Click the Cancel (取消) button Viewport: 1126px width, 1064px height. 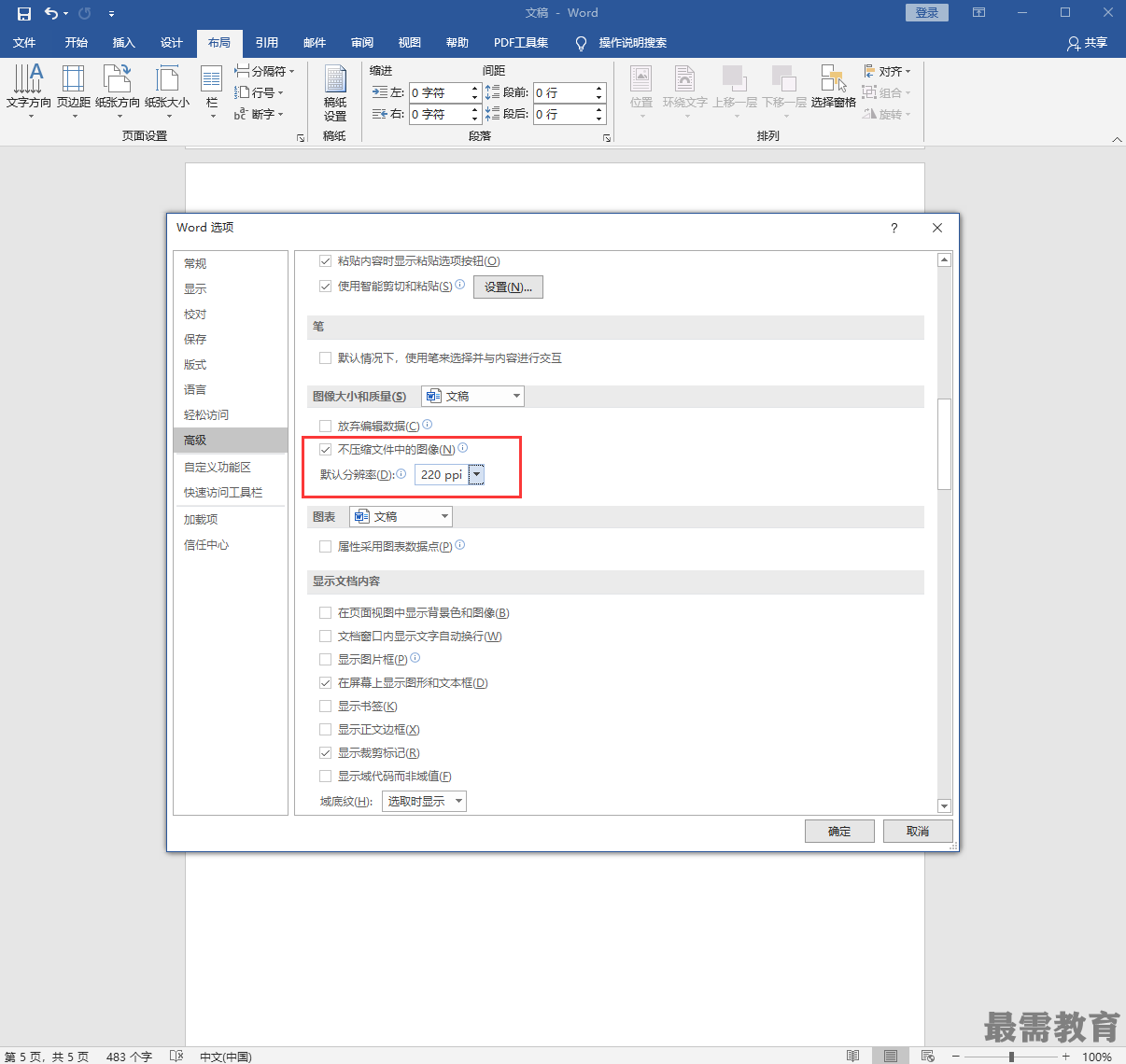(x=918, y=831)
